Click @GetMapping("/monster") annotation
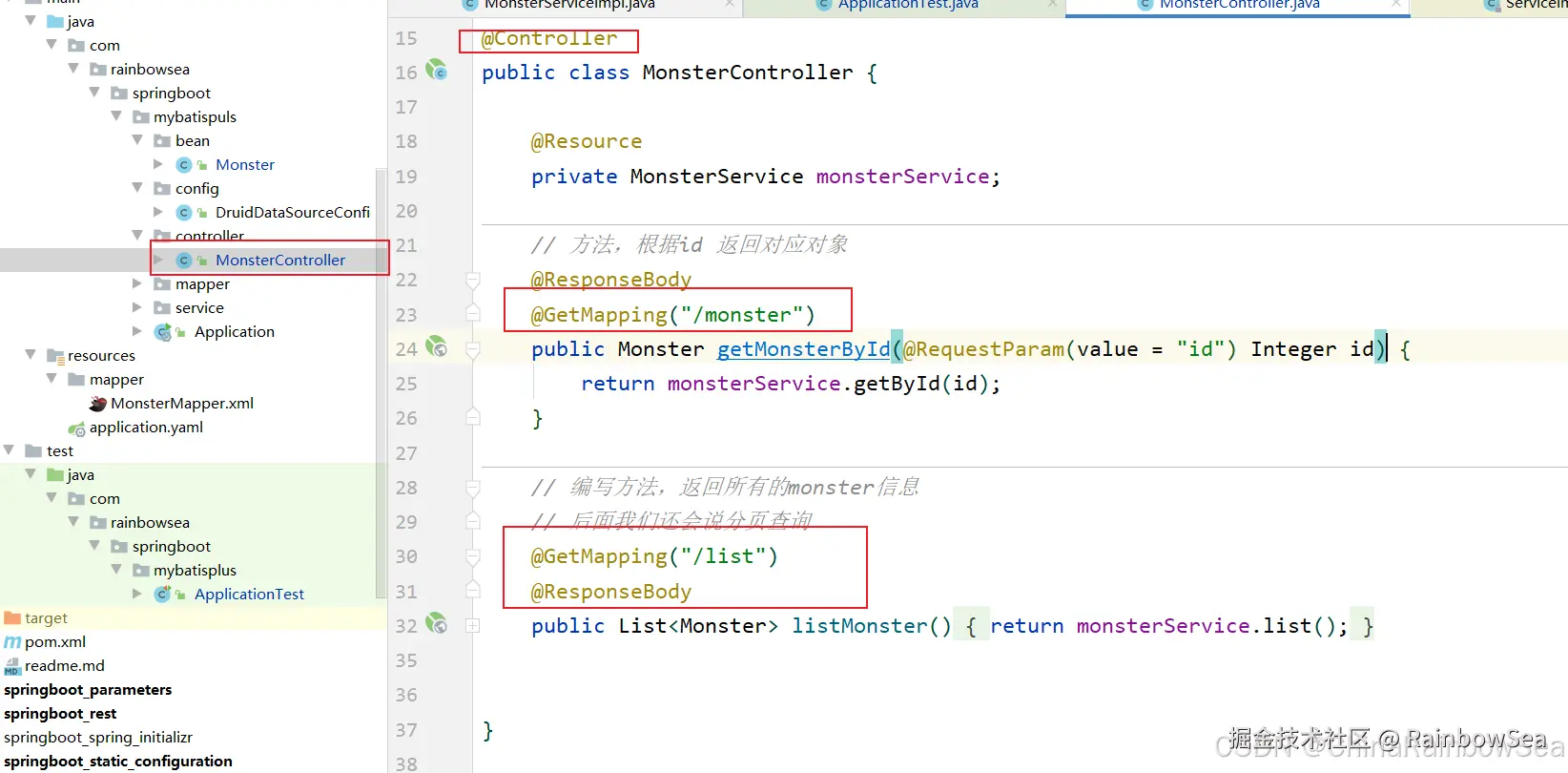Viewport: 1568px width, 773px height. (x=673, y=315)
